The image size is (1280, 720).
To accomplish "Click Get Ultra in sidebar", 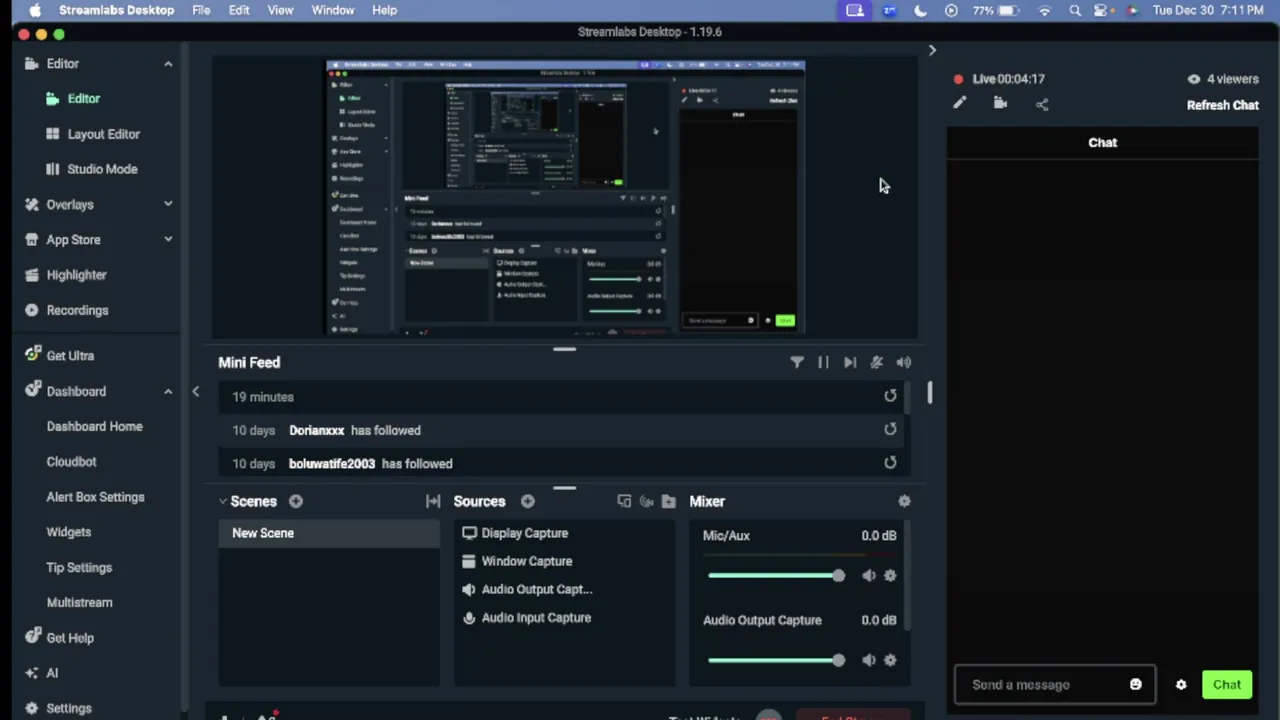I will (70, 355).
